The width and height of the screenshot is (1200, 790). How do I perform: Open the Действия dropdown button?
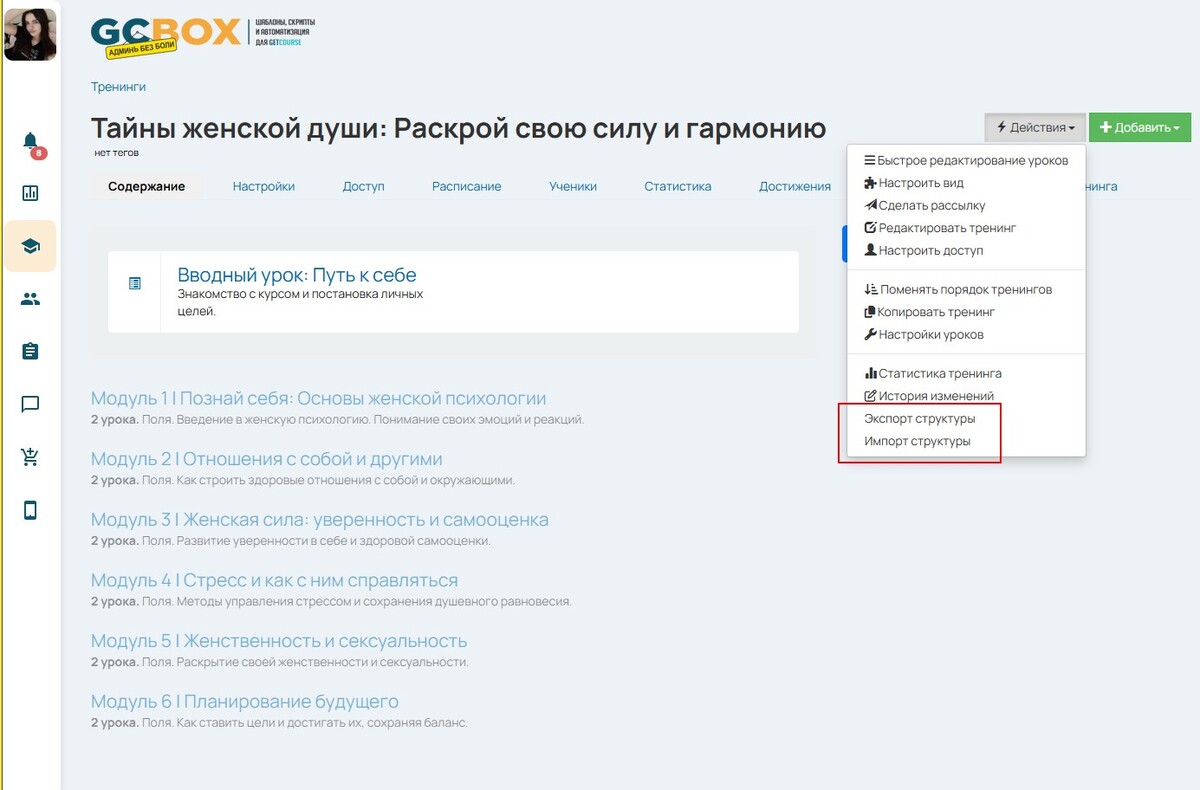click(1035, 128)
